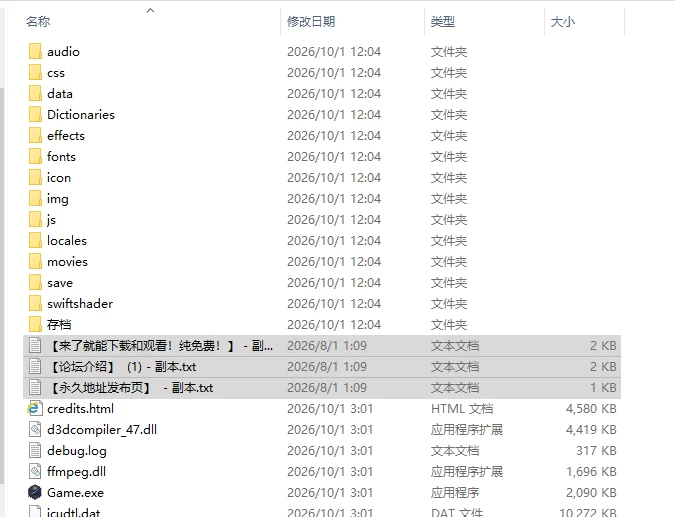The image size is (675, 517).
Task: Select the locales folder name
Action: [67, 241]
